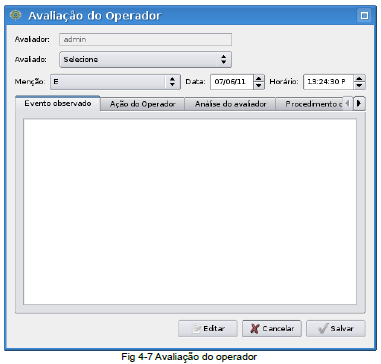This screenshot has height=364, width=381.
Task: Open the Menção dropdown
Action: 115,82
